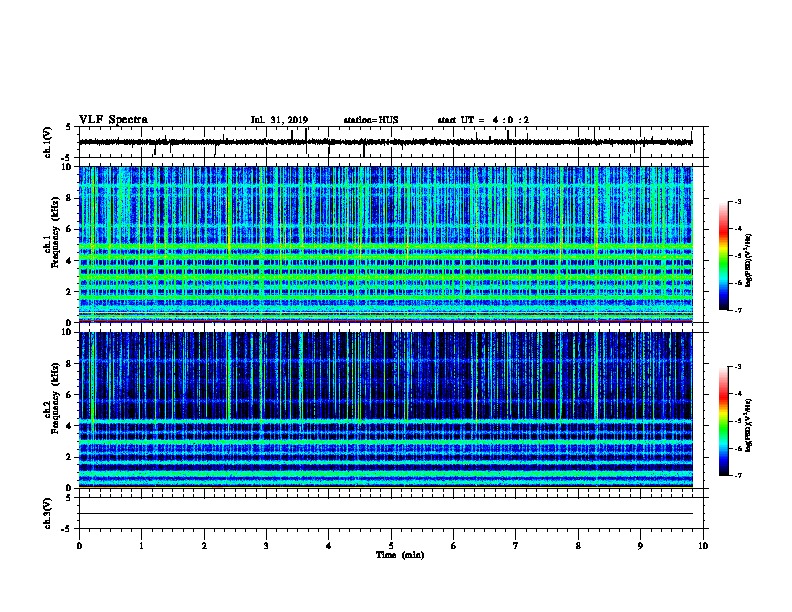Image resolution: width=792 pixels, height=612 pixels.
Task: Click the "ch.3(V)" axis label
Action: (x=48, y=513)
